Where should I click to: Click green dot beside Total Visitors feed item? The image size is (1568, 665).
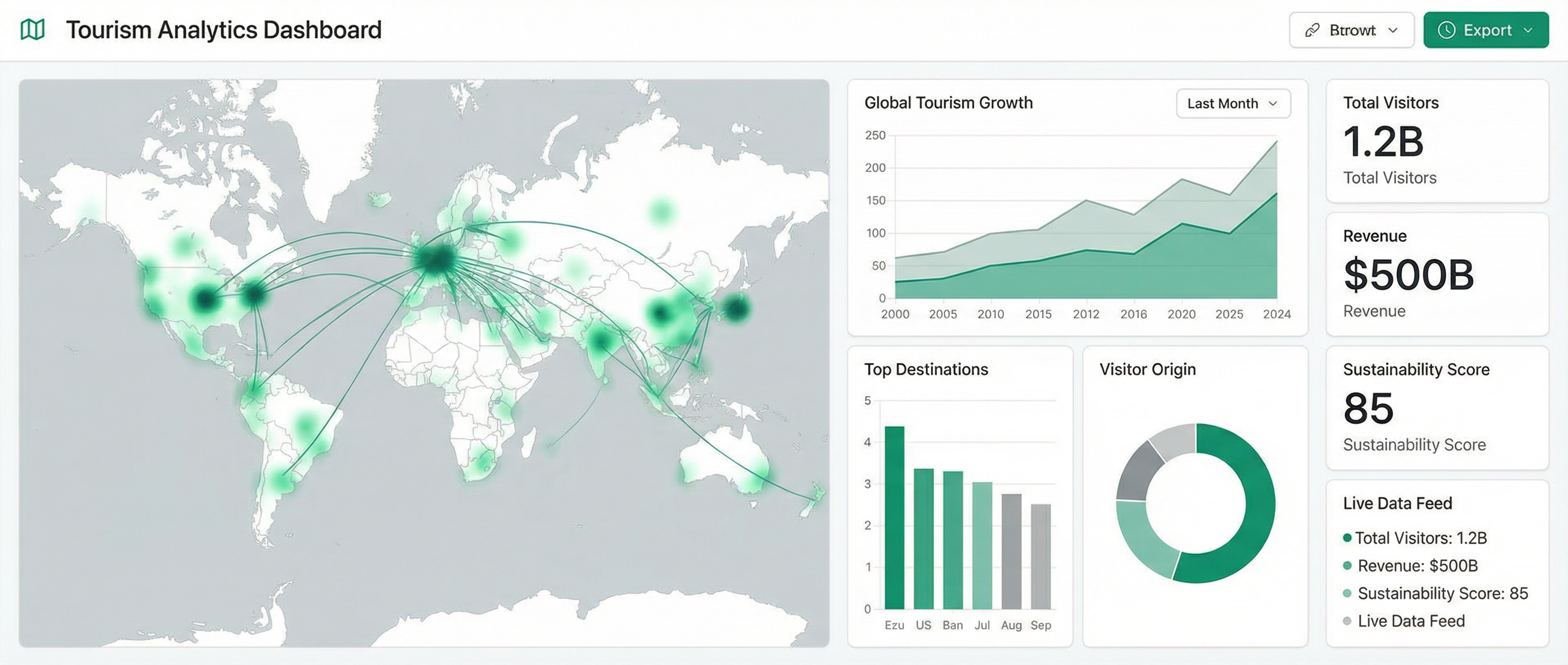click(x=1347, y=538)
